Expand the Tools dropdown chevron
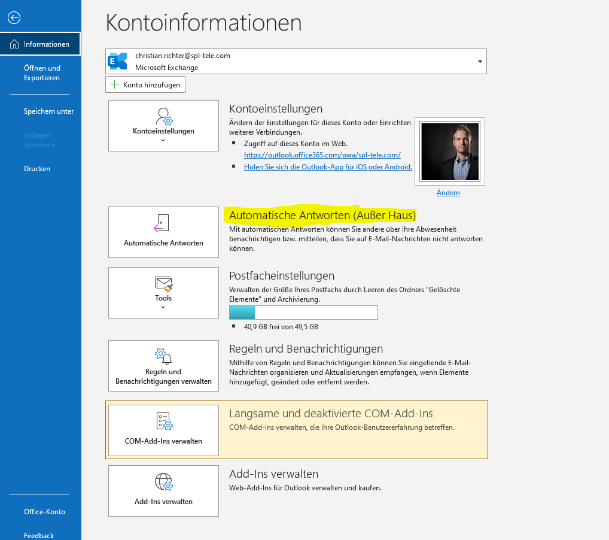 [163, 307]
